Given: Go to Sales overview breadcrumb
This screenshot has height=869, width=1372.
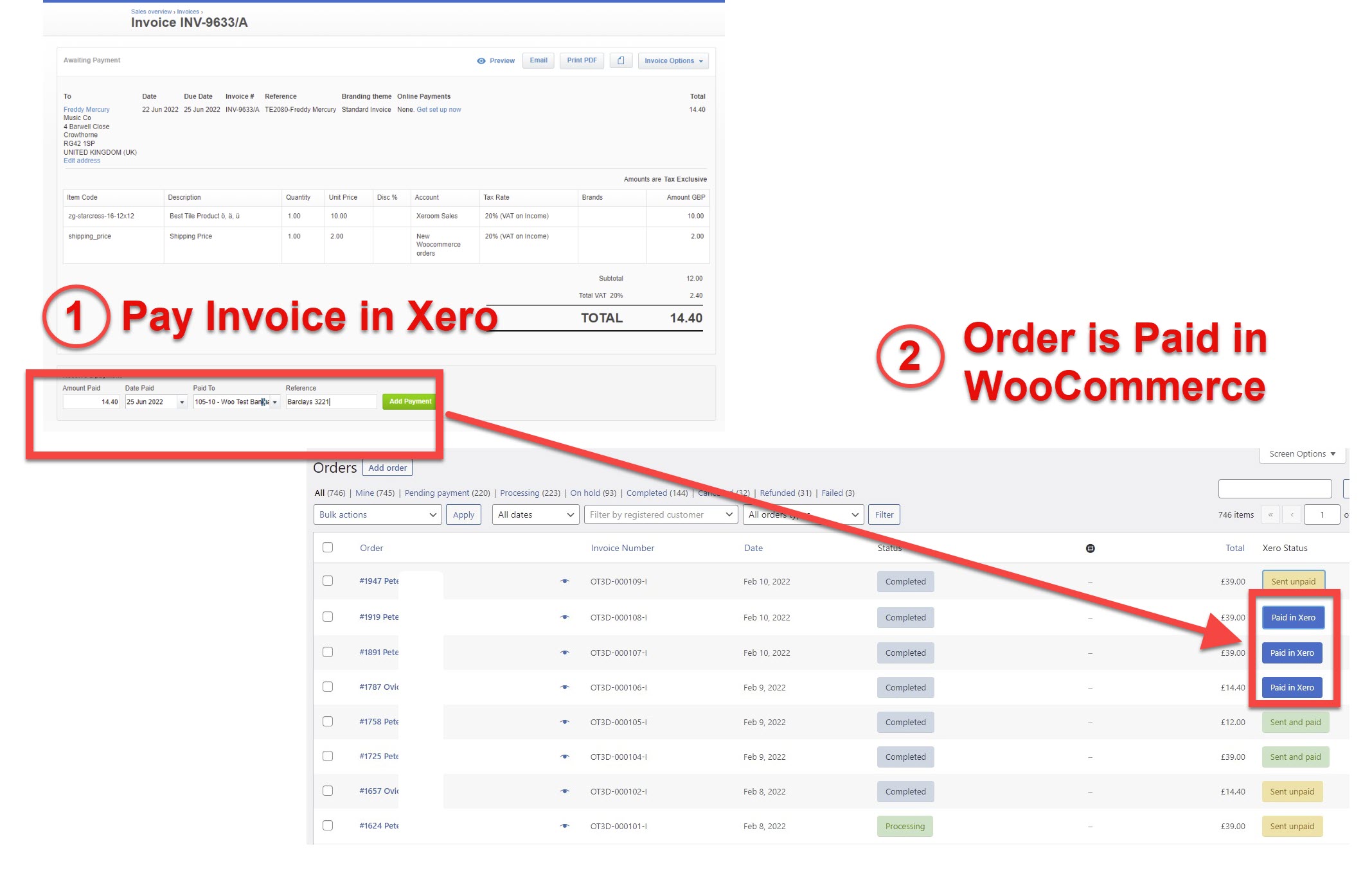Looking at the screenshot, I should click(151, 12).
